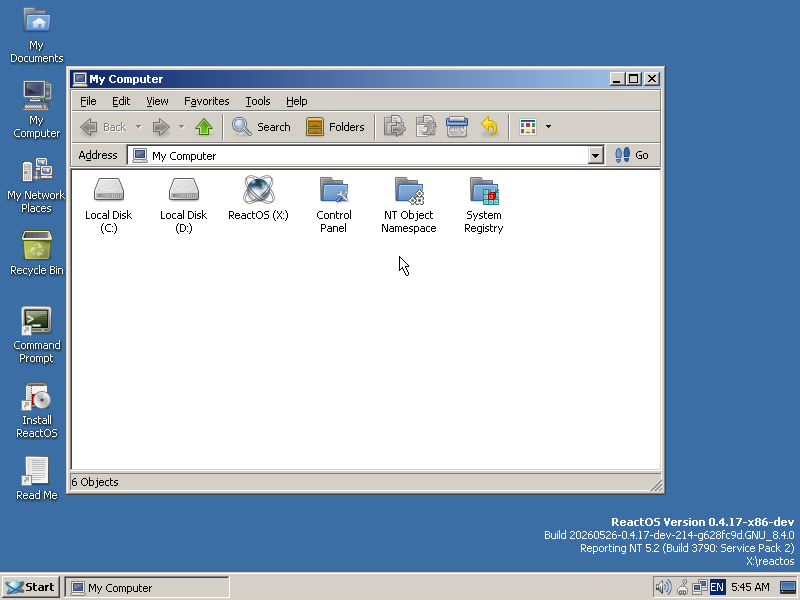Screen dimensions: 800x600
Task: Open the Edit menu
Action: [121, 101]
